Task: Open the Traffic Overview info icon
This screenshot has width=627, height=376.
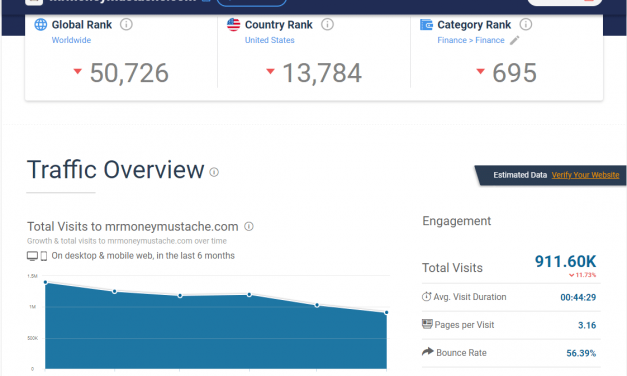Action: 214,172
